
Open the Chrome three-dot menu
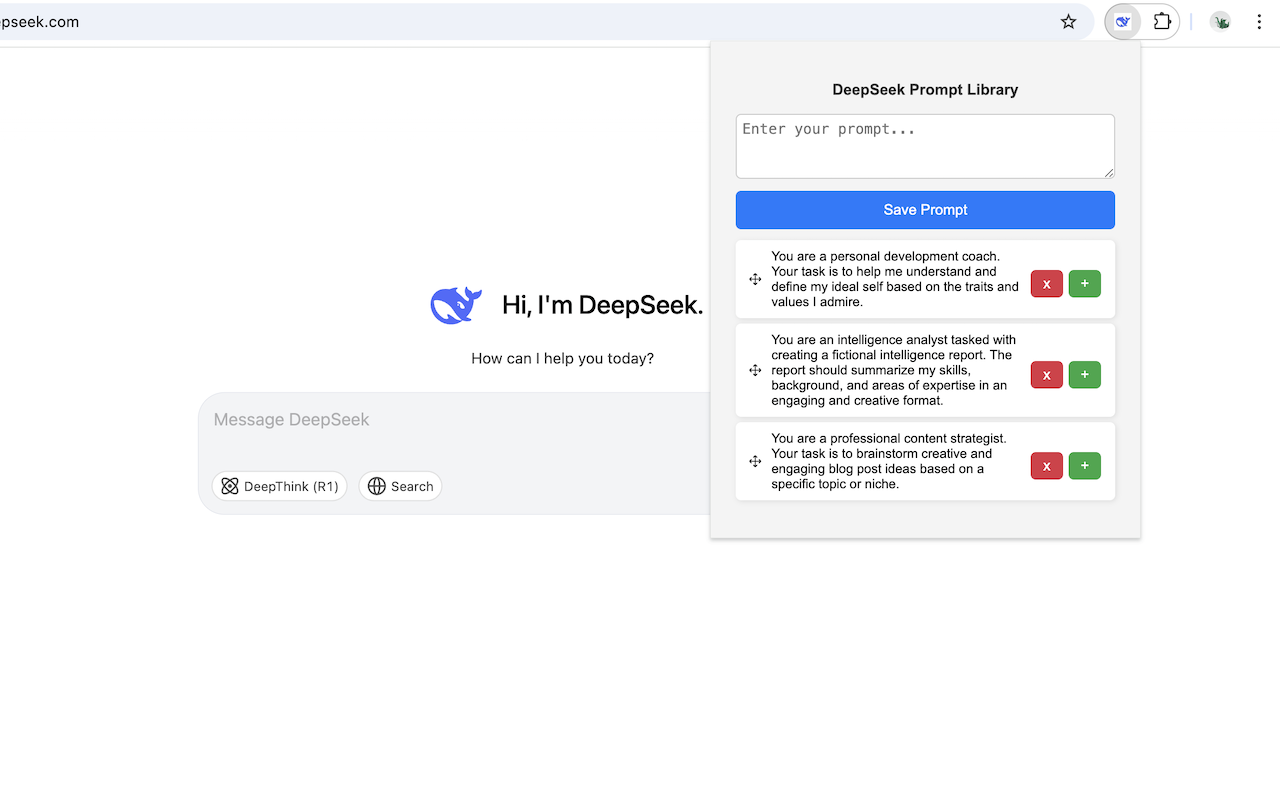(1259, 21)
